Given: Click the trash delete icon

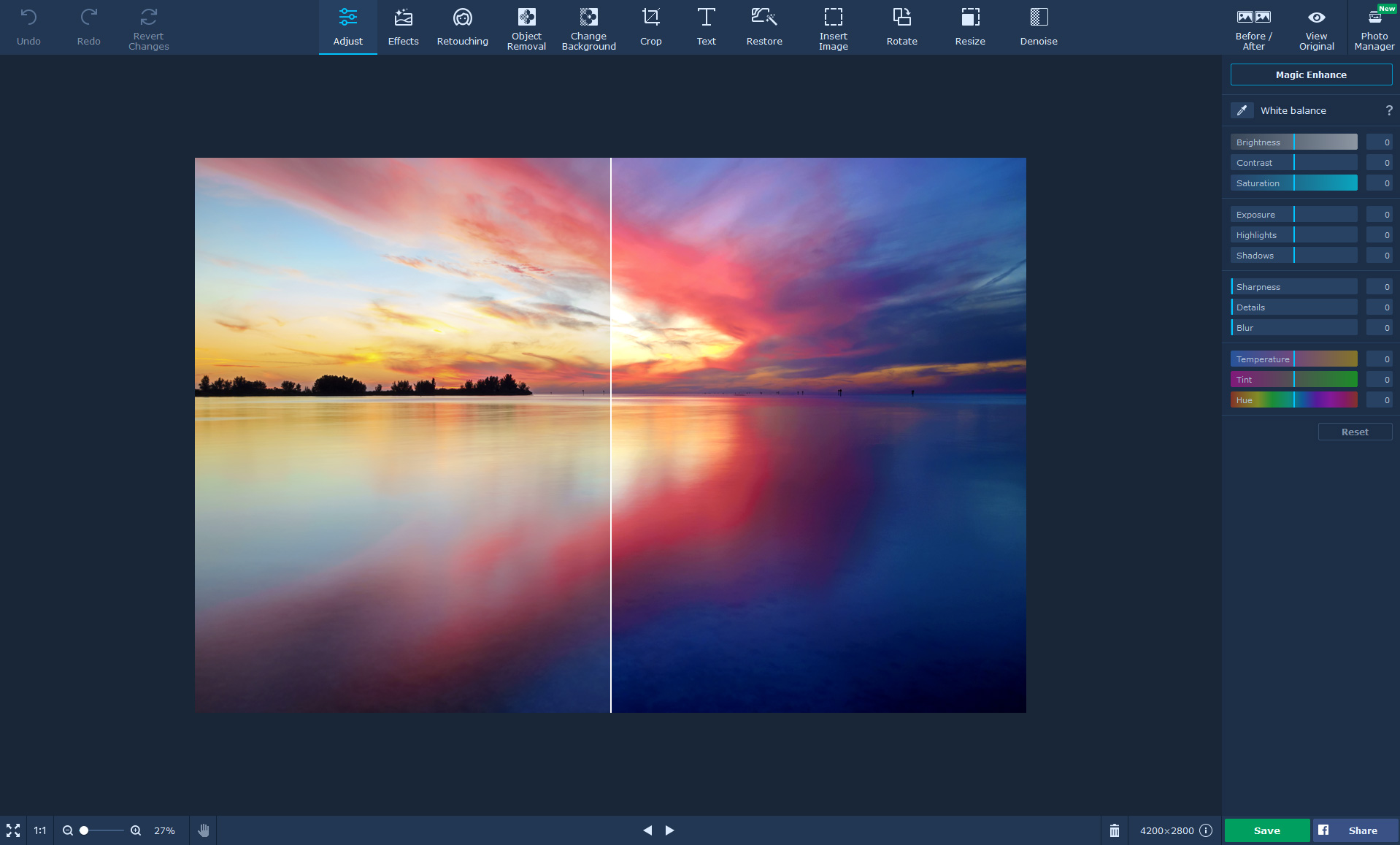Looking at the screenshot, I should tap(1114, 830).
